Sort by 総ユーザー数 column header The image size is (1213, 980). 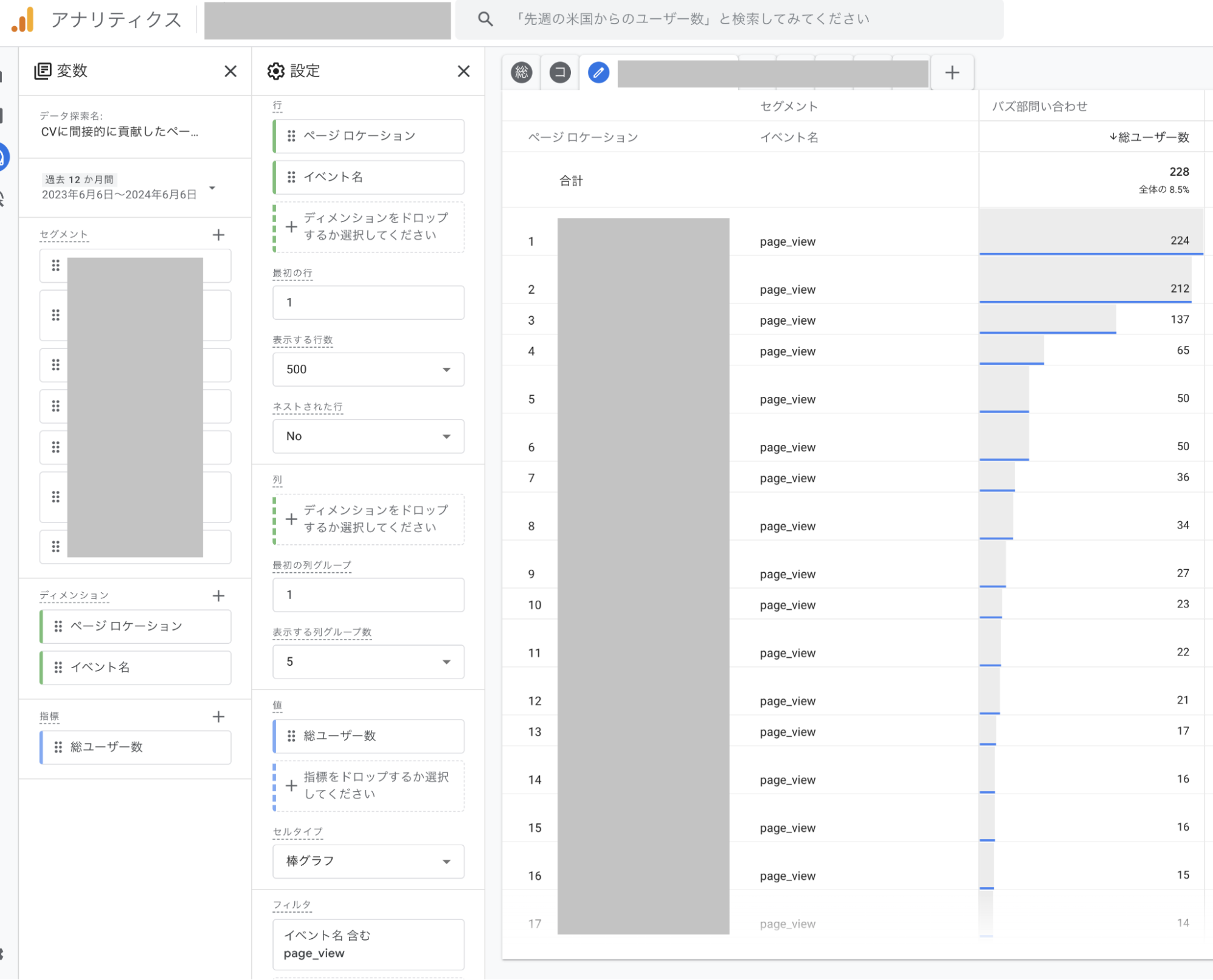click(1148, 138)
